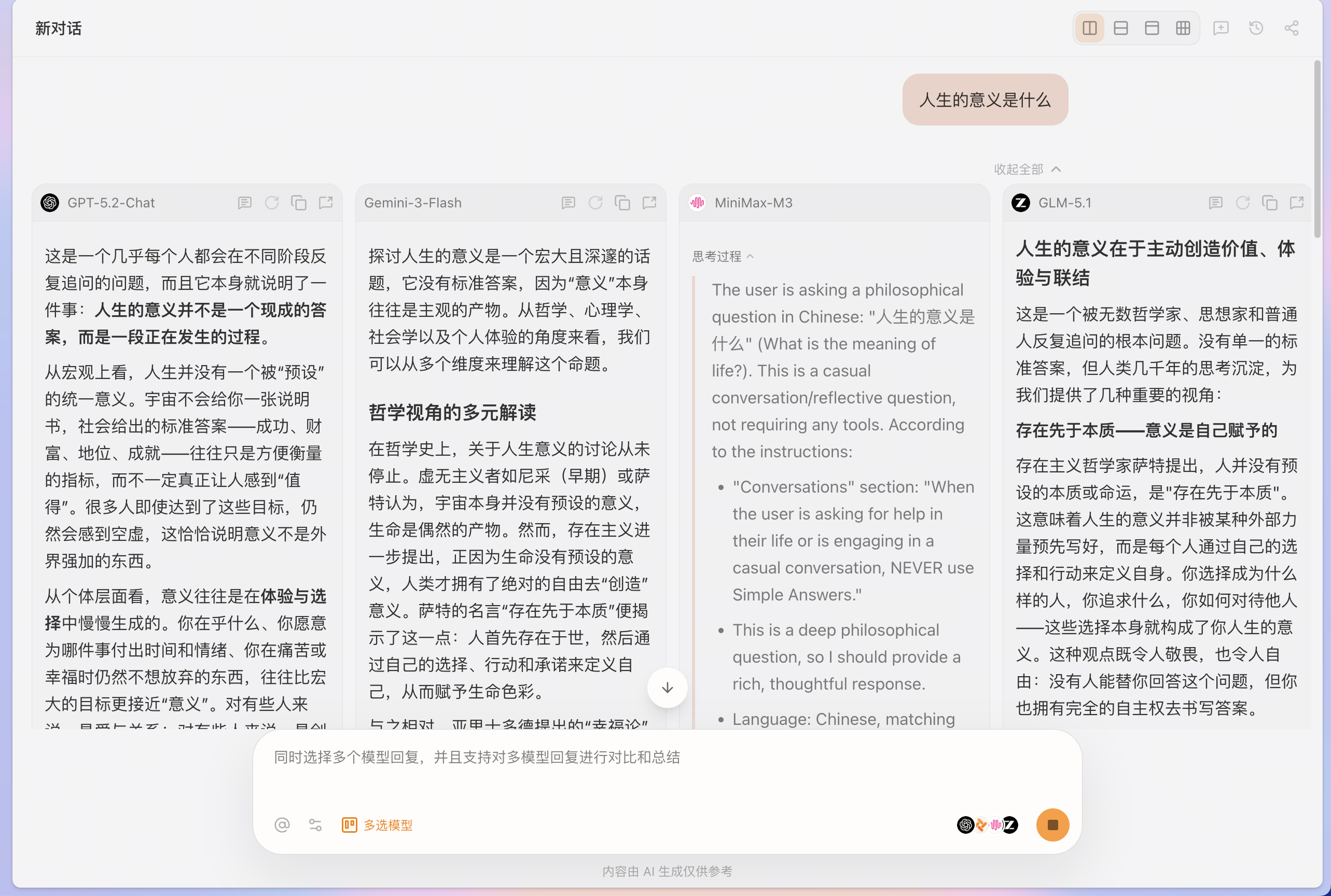Screen dimensions: 1331x896
Task: Click the MiniMax-M3 model name
Action: [x=753, y=203]
